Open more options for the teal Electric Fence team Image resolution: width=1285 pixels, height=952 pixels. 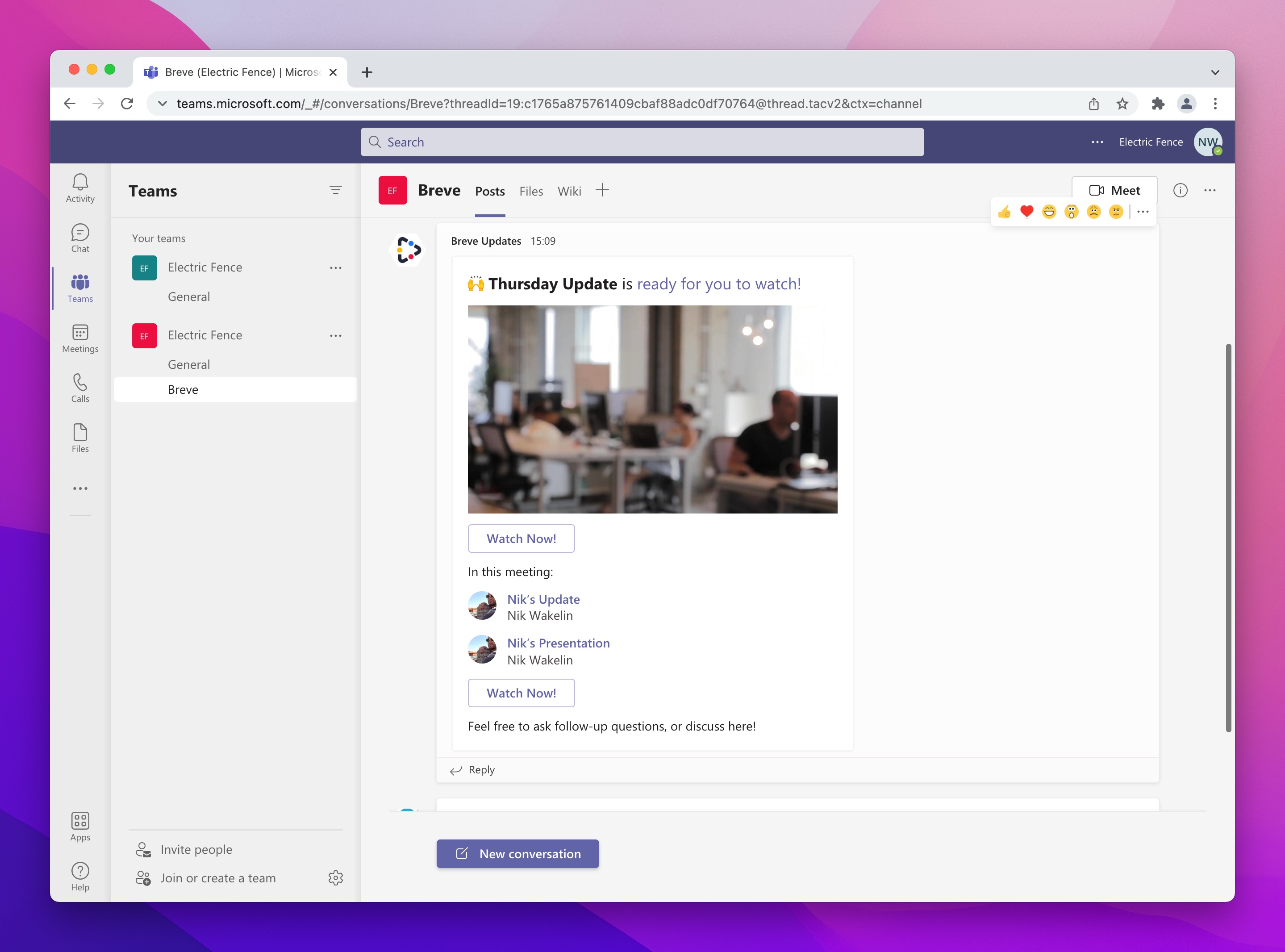point(335,268)
